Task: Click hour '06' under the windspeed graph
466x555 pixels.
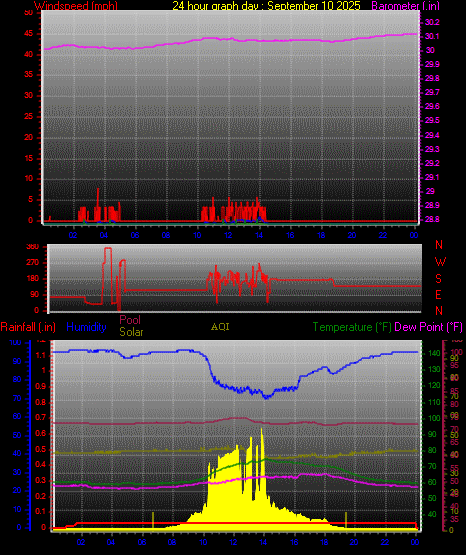Action: [135, 235]
